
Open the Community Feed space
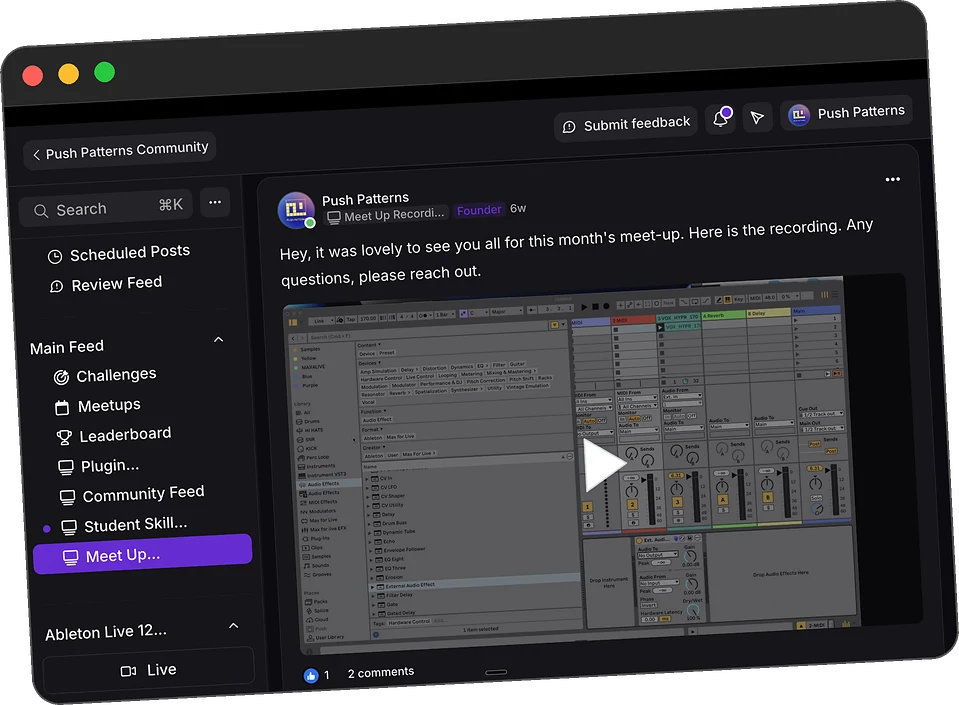point(132,494)
